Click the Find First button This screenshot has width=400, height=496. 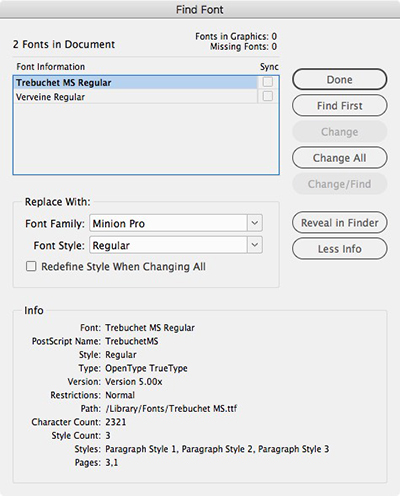click(339, 106)
